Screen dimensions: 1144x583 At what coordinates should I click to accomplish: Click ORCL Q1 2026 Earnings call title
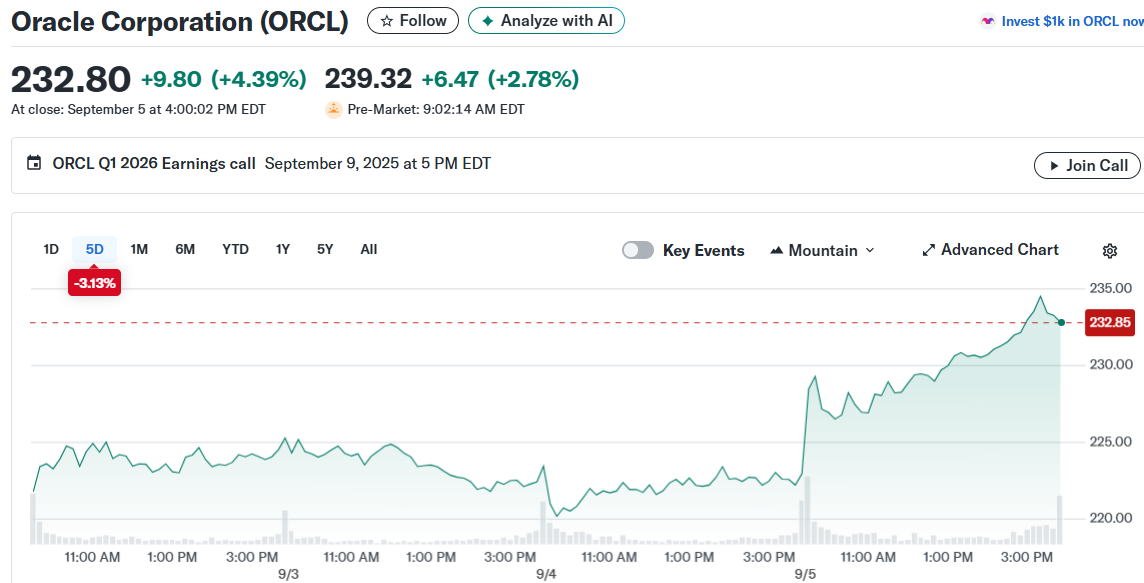[154, 163]
